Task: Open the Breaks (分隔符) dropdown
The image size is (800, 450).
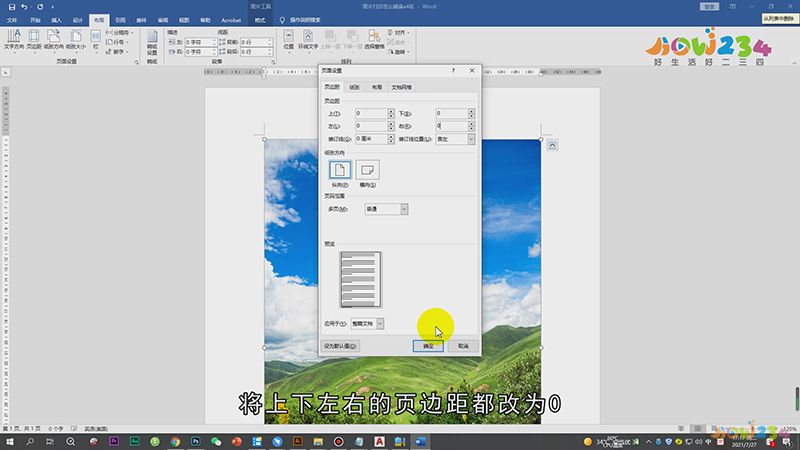Action: coord(119,32)
